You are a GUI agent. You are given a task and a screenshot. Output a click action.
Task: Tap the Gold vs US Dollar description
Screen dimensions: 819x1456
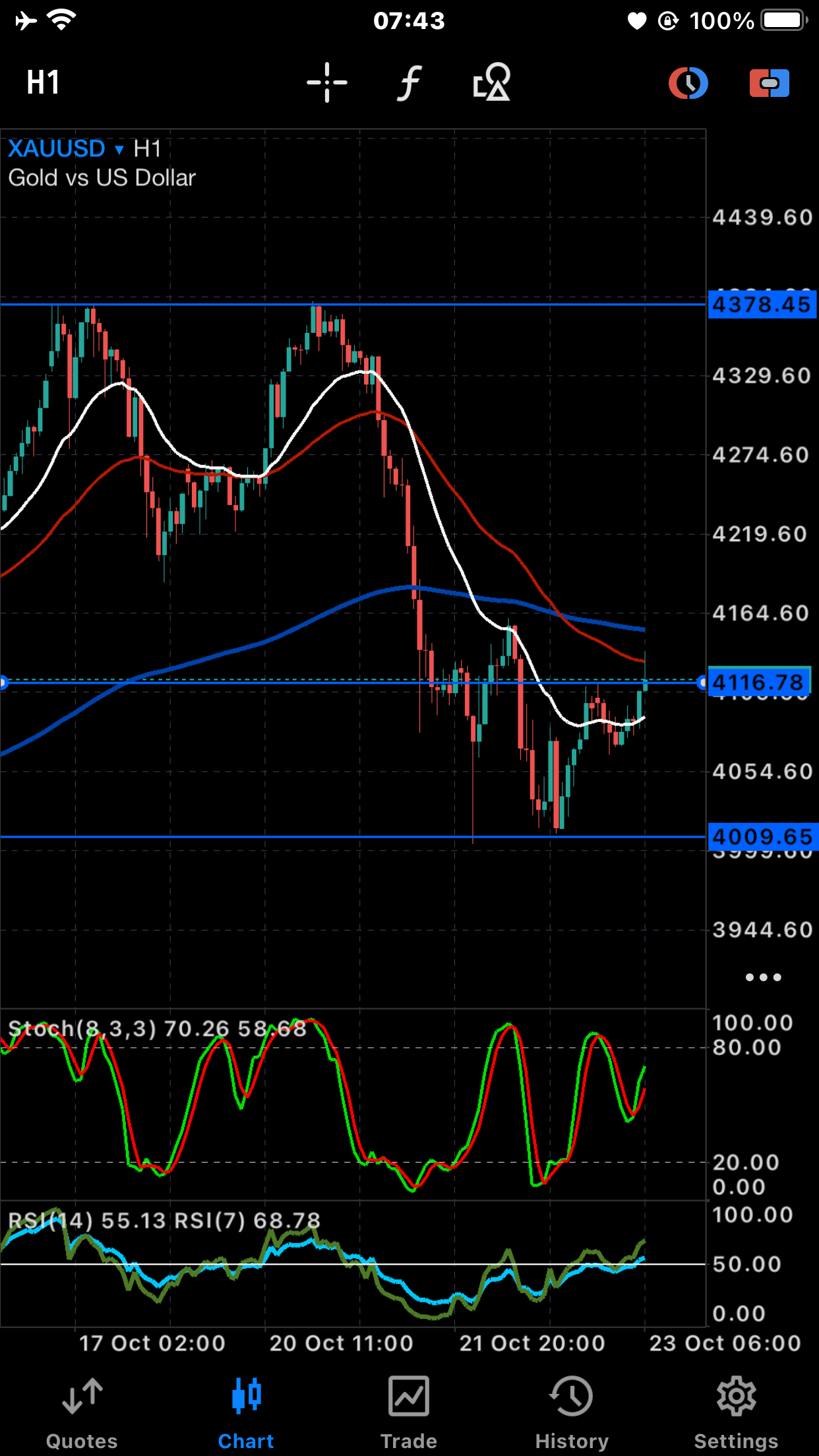pos(102,178)
